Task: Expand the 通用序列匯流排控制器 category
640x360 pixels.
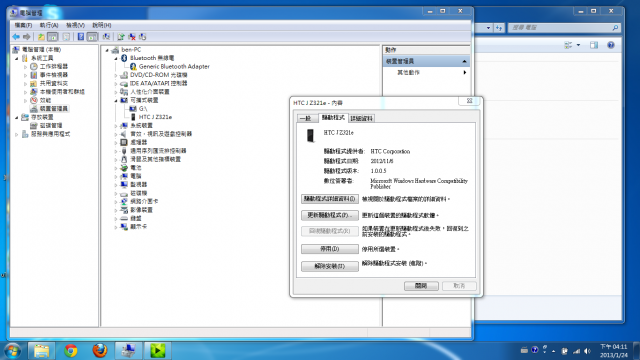Action: 116,151
